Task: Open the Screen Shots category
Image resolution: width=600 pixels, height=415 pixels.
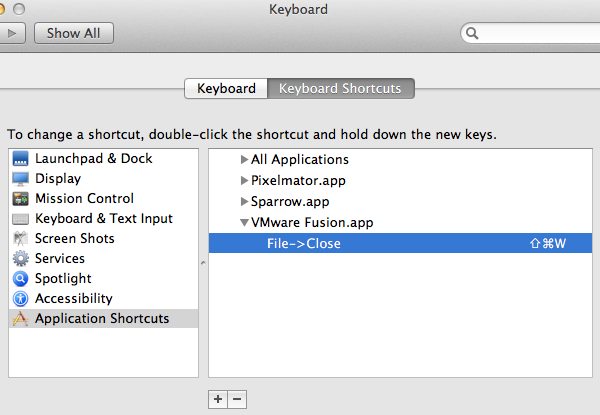Action: click(103, 238)
